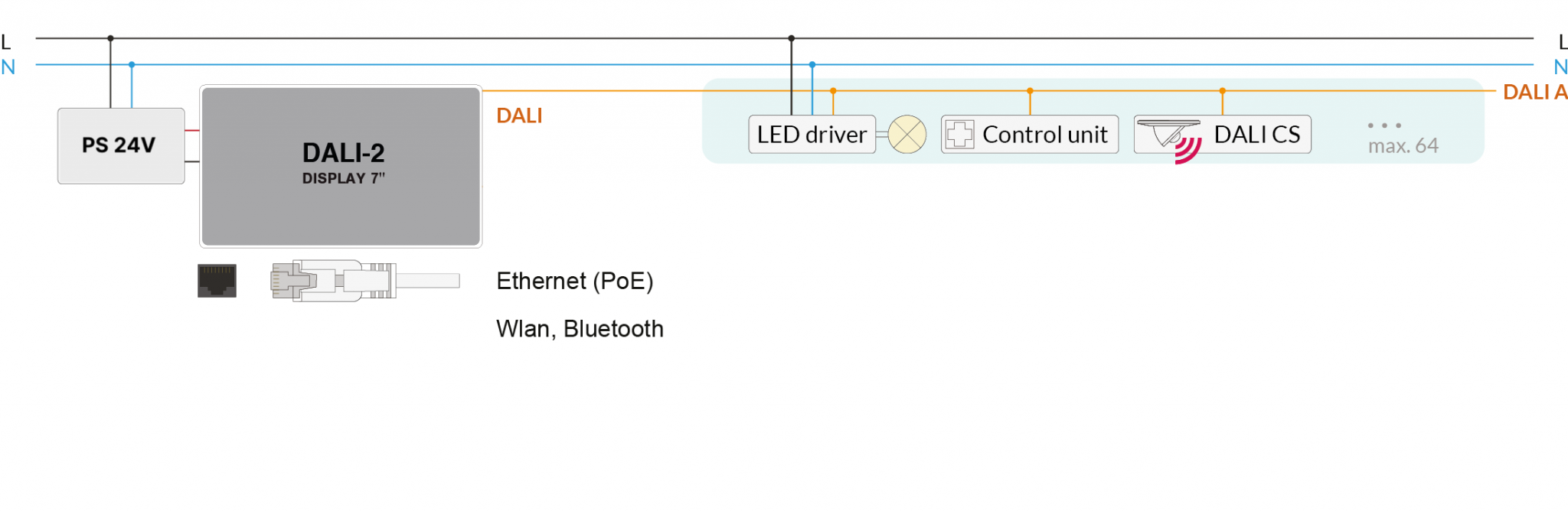This screenshot has width=1568, height=511.
Task: Click the orange DALI A label on the right
Action: point(1535,92)
